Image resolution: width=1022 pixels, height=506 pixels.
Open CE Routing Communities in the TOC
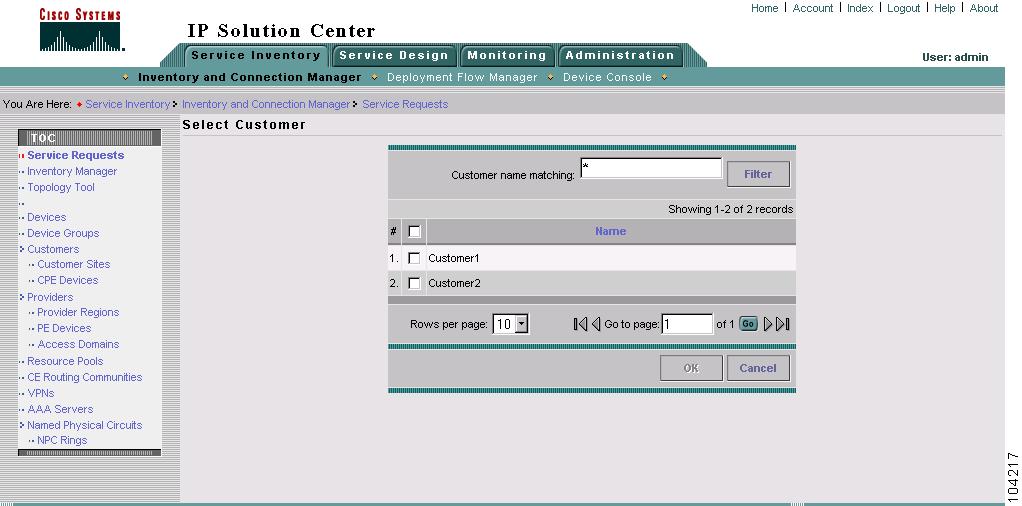85,378
